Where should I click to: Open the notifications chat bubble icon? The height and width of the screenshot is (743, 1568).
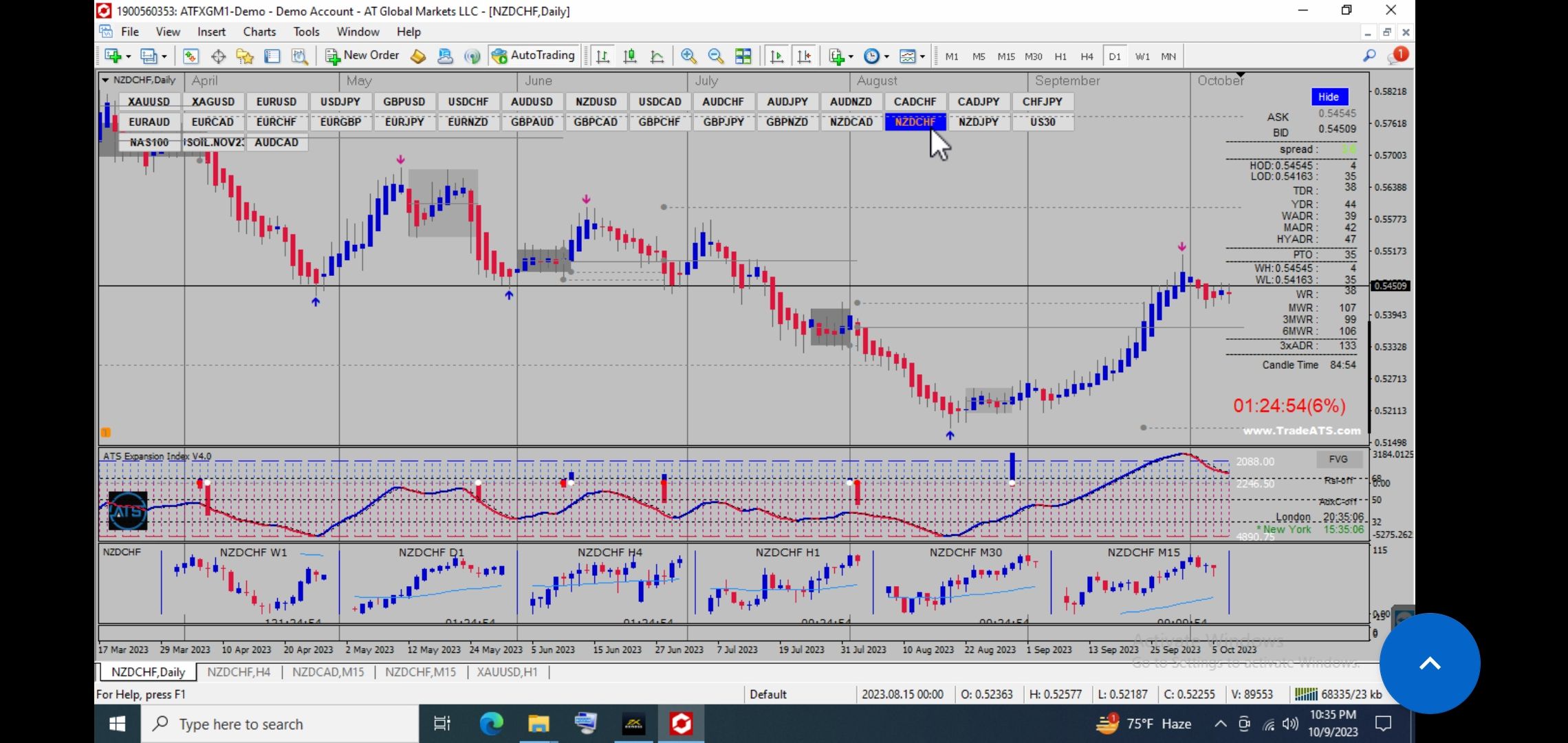coord(1397,56)
